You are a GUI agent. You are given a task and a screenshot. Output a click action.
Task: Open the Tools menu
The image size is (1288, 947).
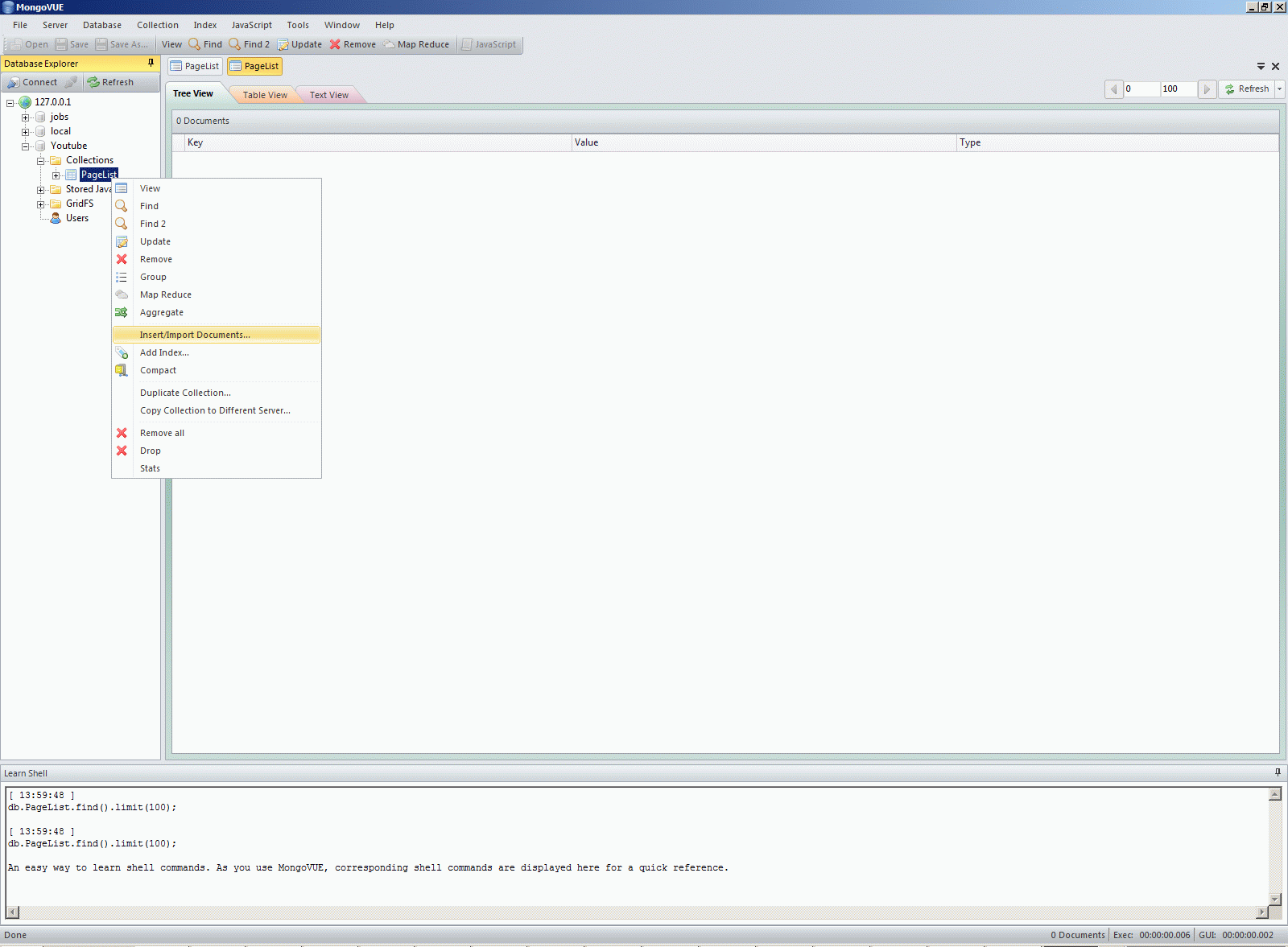(298, 25)
